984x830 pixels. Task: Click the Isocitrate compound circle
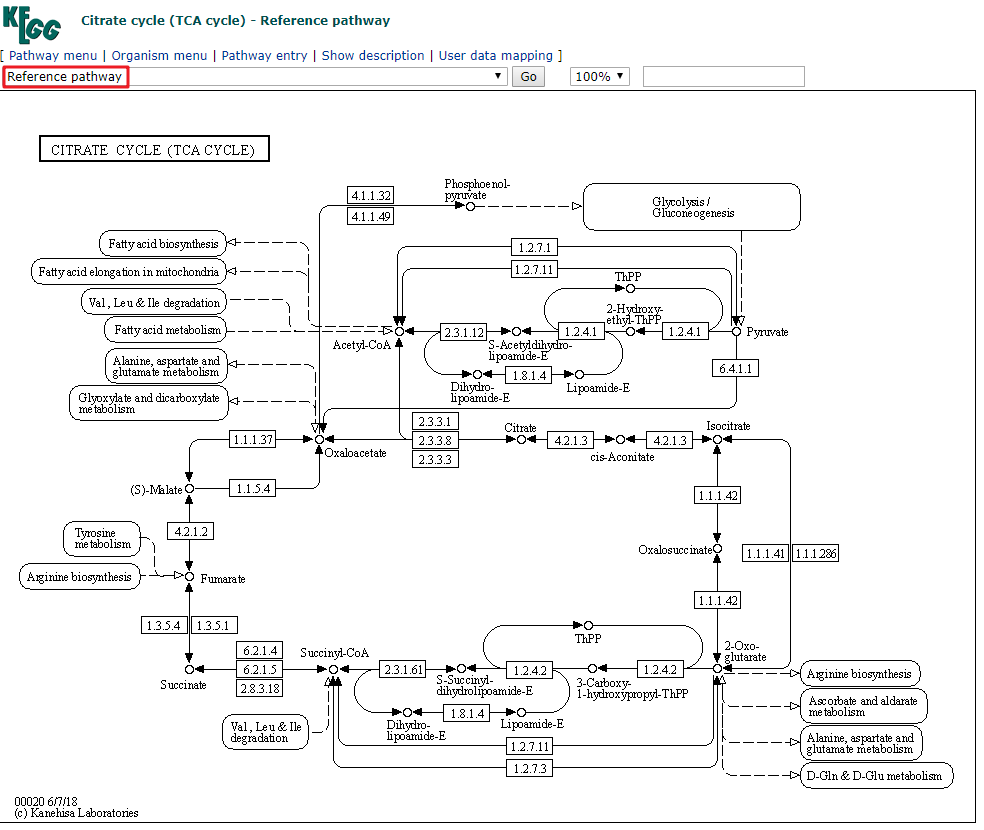tap(717, 439)
